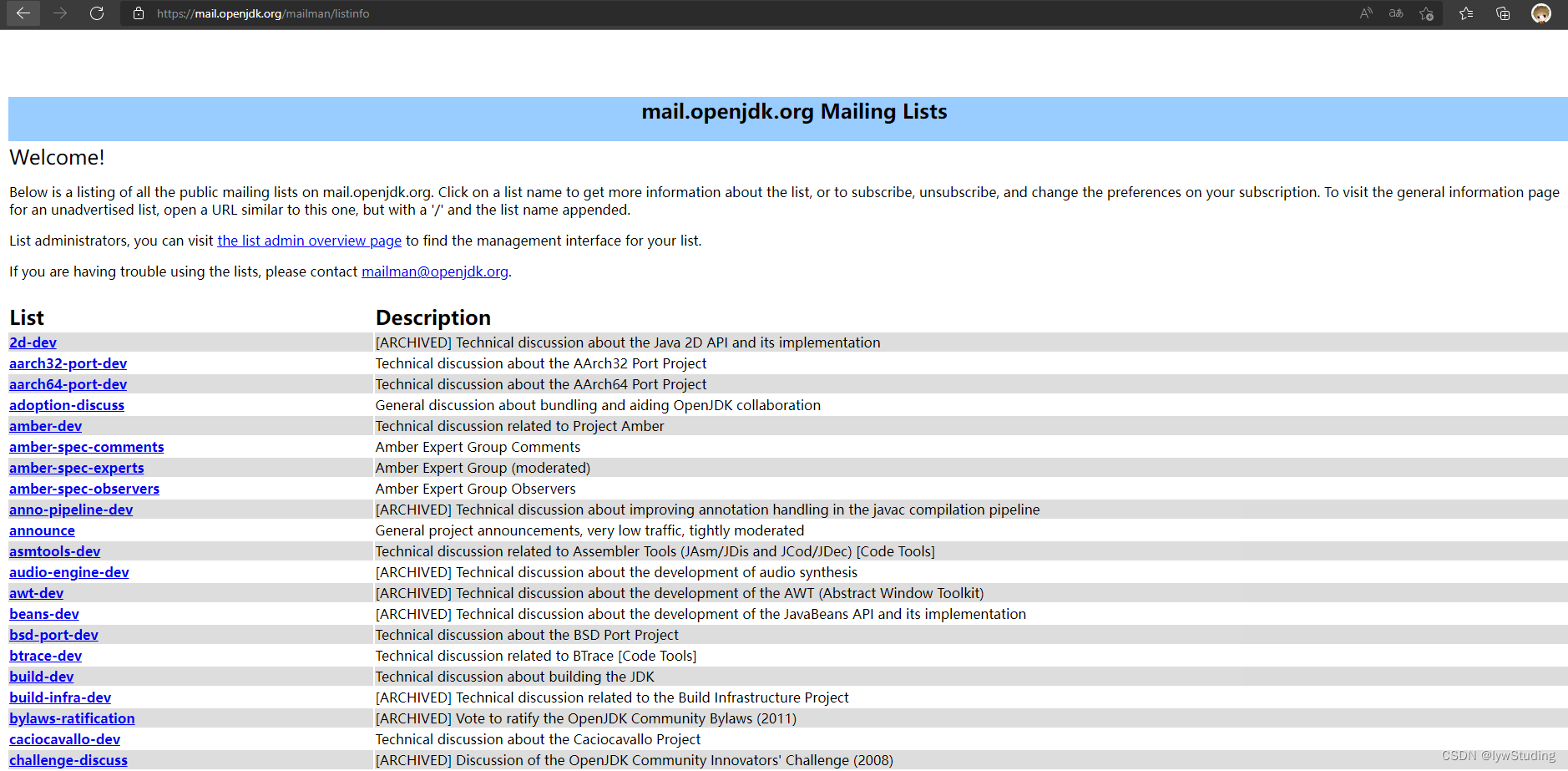Click the 'mail.openjdk.org Mailing Lists' heading
This screenshot has width=1568, height=771.
(x=794, y=112)
